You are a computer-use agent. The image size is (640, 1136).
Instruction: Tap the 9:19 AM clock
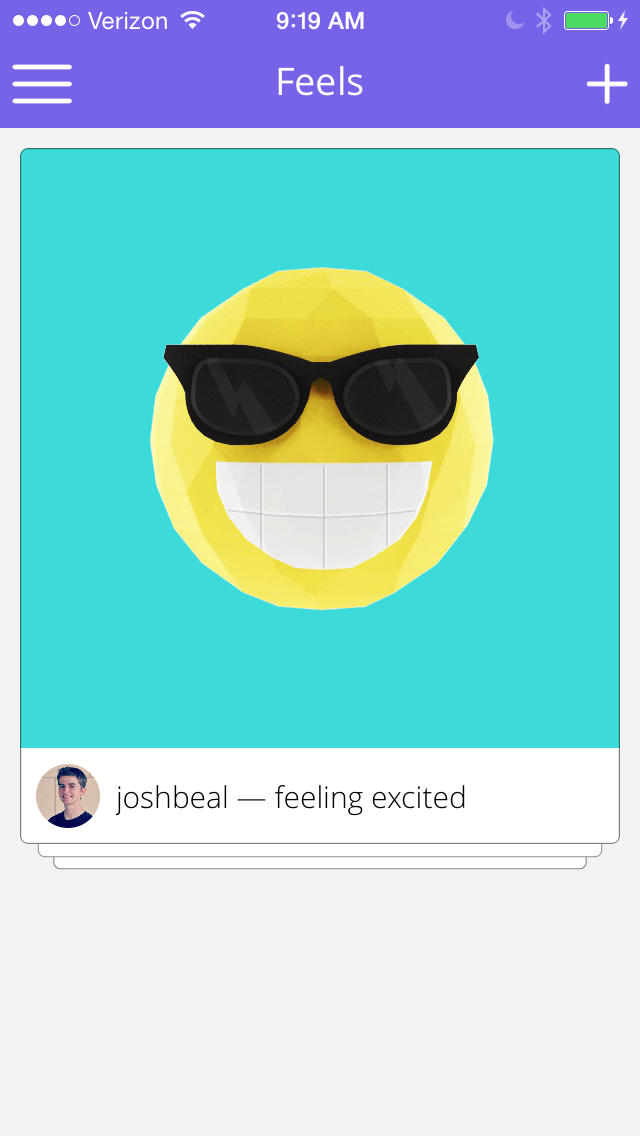[320, 20]
